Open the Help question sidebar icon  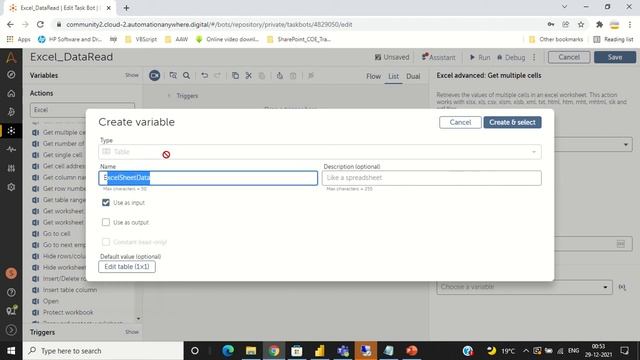(x=11, y=292)
